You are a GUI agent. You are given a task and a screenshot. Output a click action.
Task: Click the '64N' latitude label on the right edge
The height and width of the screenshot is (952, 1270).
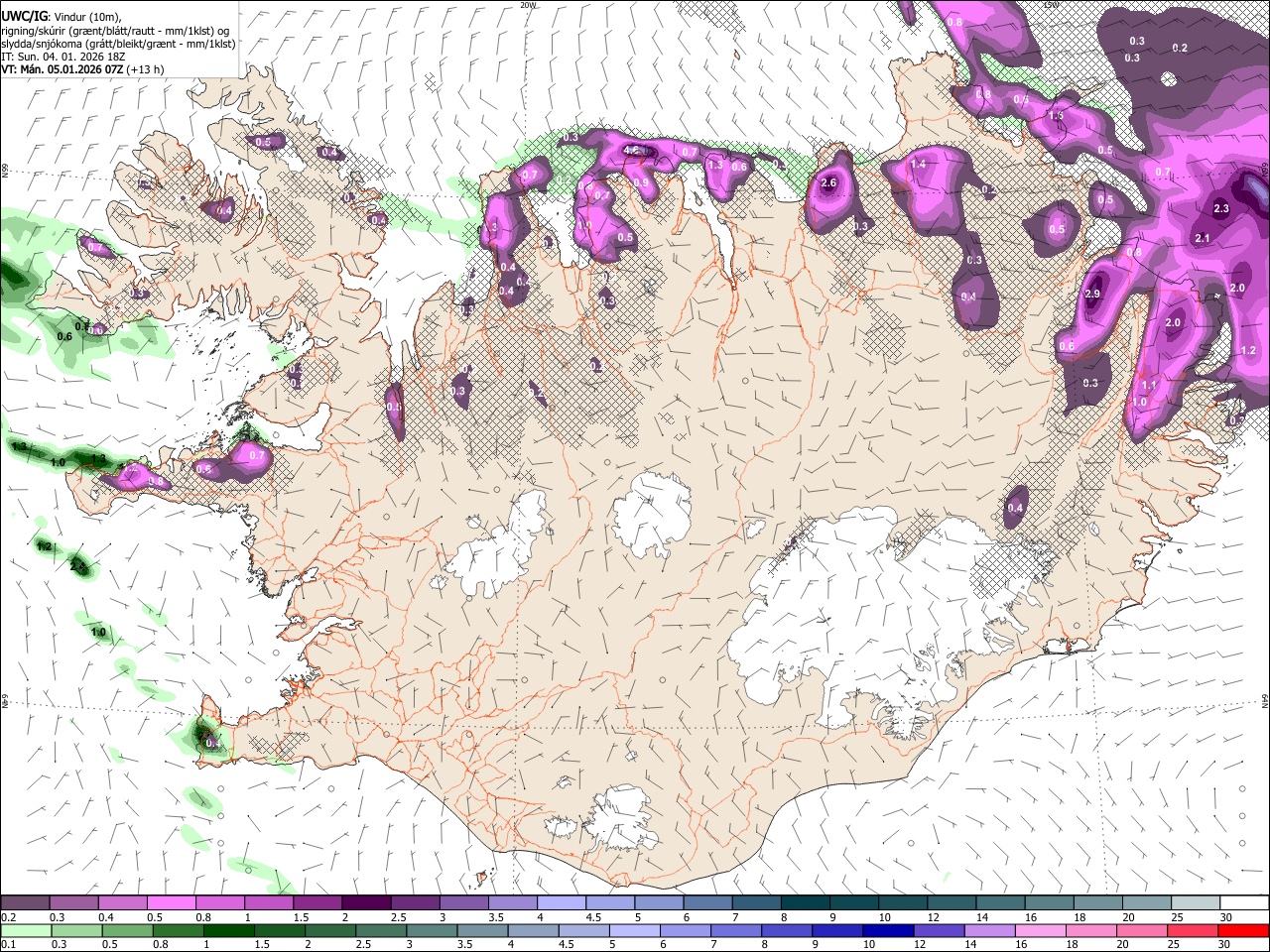click(x=1265, y=701)
